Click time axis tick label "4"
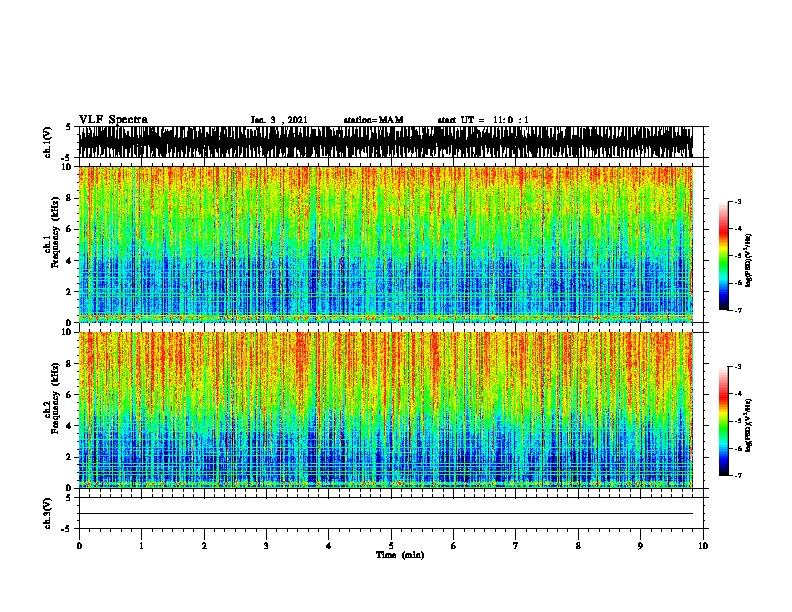 click(328, 546)
